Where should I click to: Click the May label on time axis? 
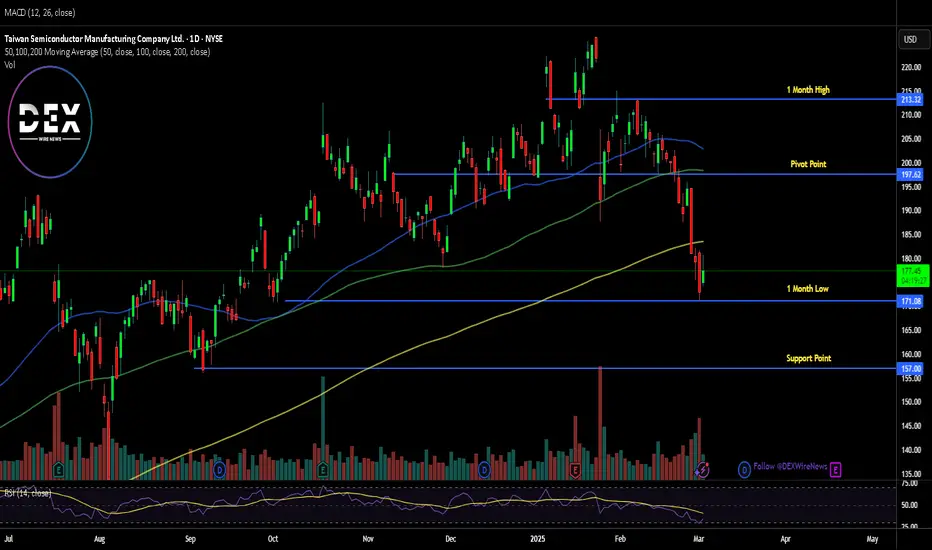pos(872,539)
